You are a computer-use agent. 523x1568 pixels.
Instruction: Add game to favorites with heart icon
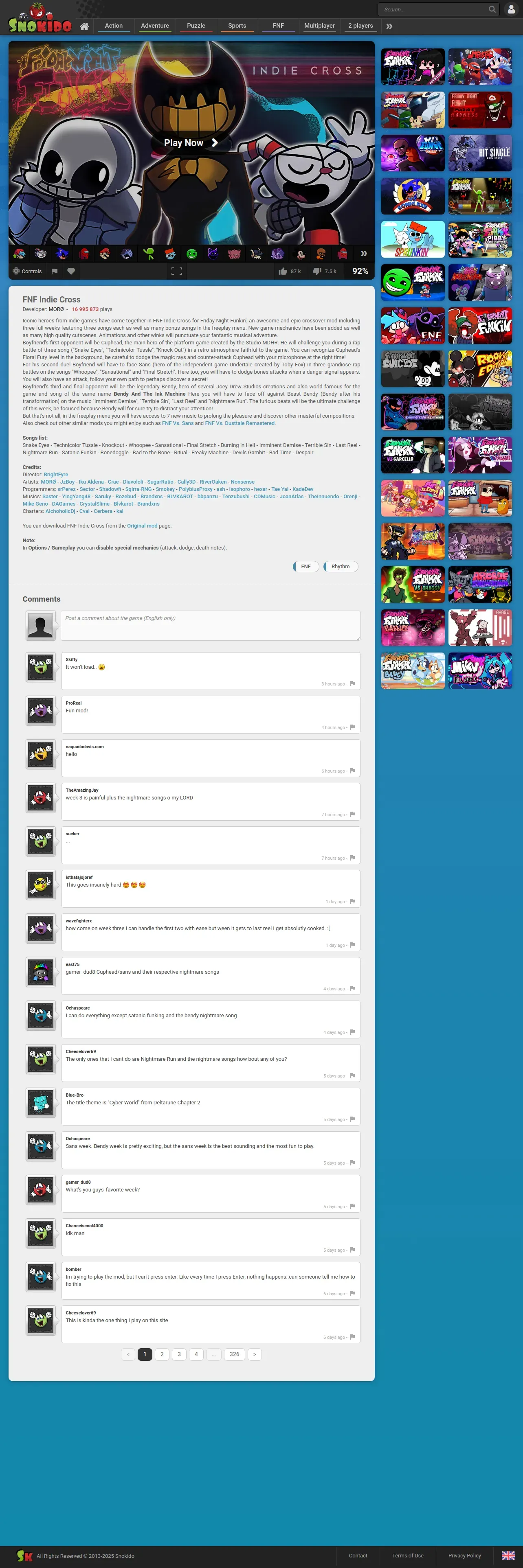pos(71,272)
